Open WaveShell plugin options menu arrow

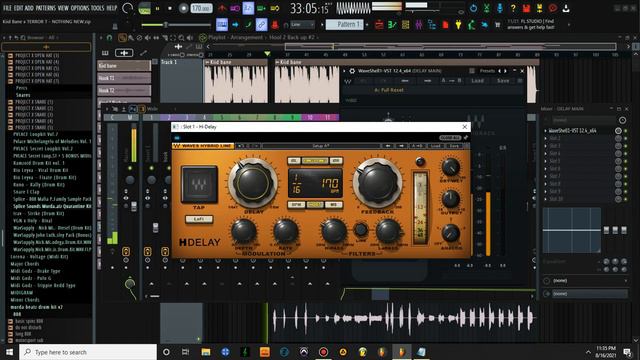(344, 71)
